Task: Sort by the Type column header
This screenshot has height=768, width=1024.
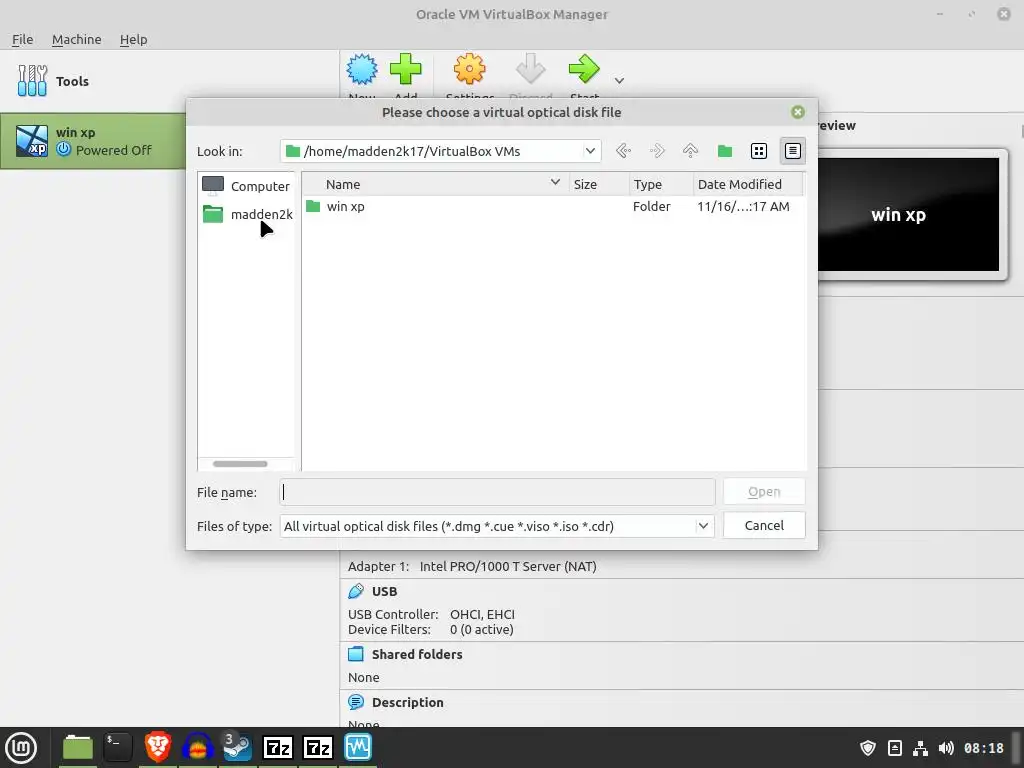Action: click(x=661, y=184)
